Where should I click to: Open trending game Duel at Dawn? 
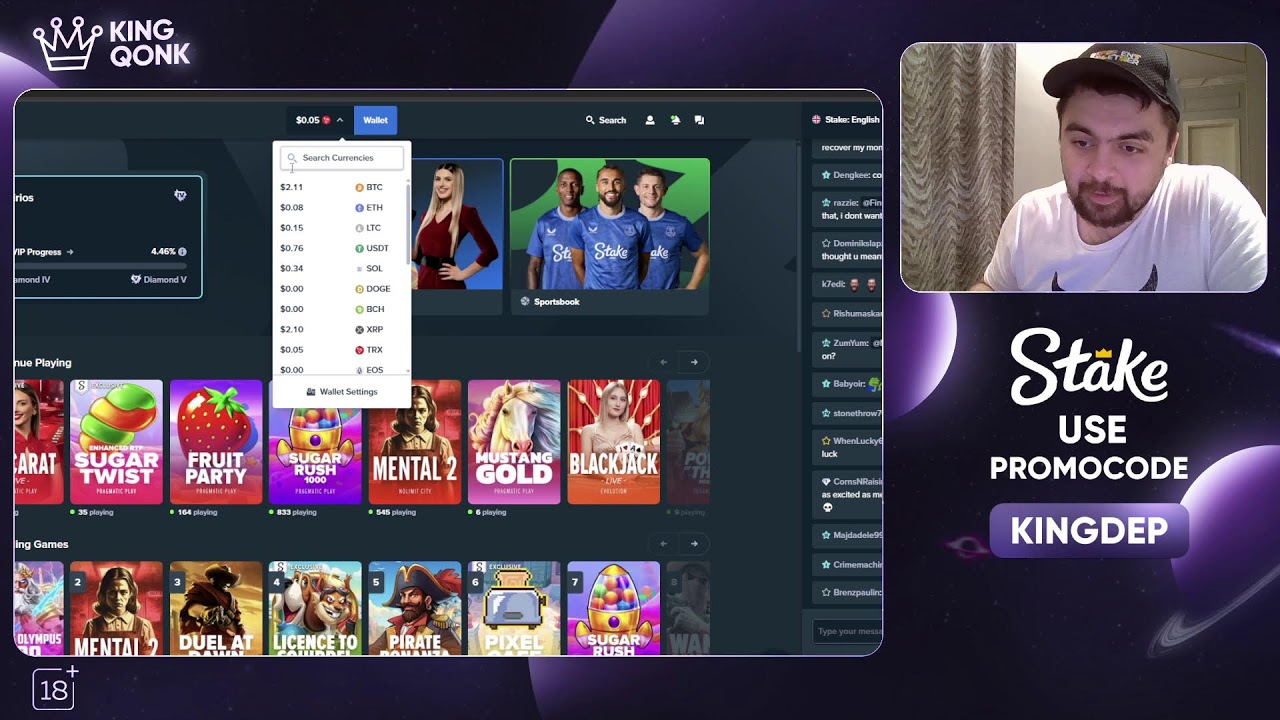coord(216,608)
